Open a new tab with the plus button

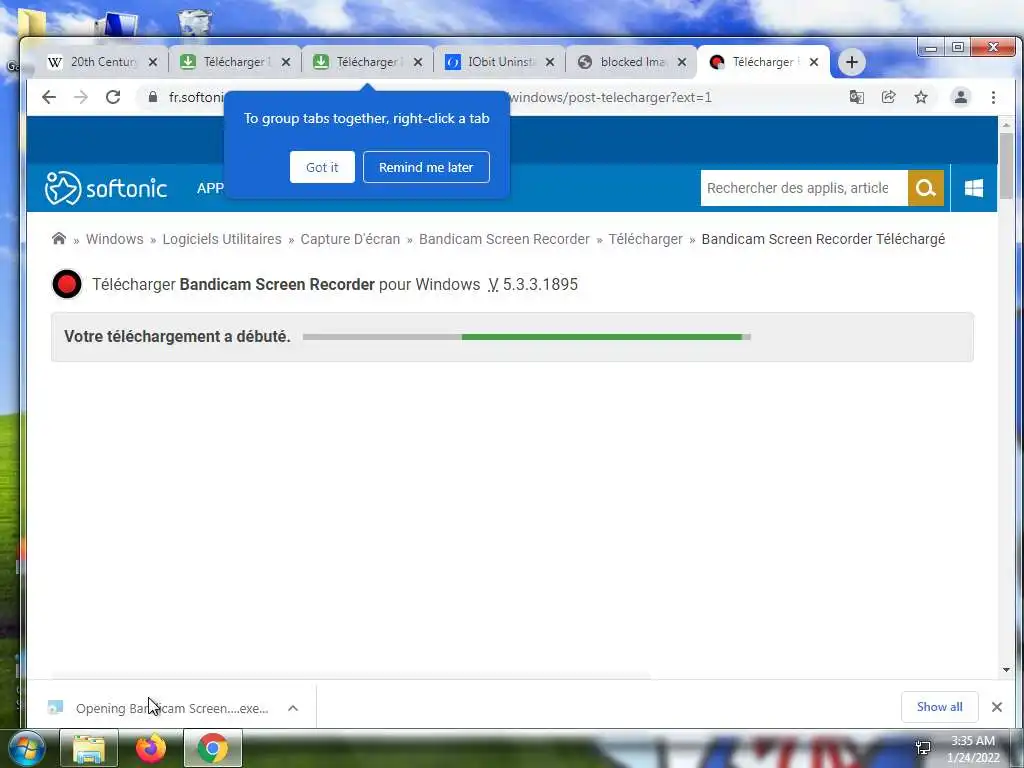852,62
